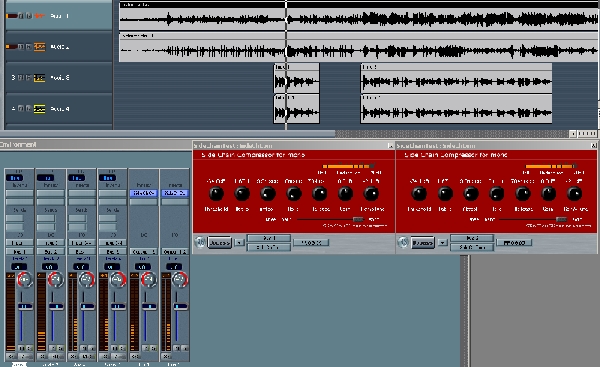The height and width of the screenshot is (367, 600).
Task: Click the rightmost knob in right compressor
Action: point(574,194)
